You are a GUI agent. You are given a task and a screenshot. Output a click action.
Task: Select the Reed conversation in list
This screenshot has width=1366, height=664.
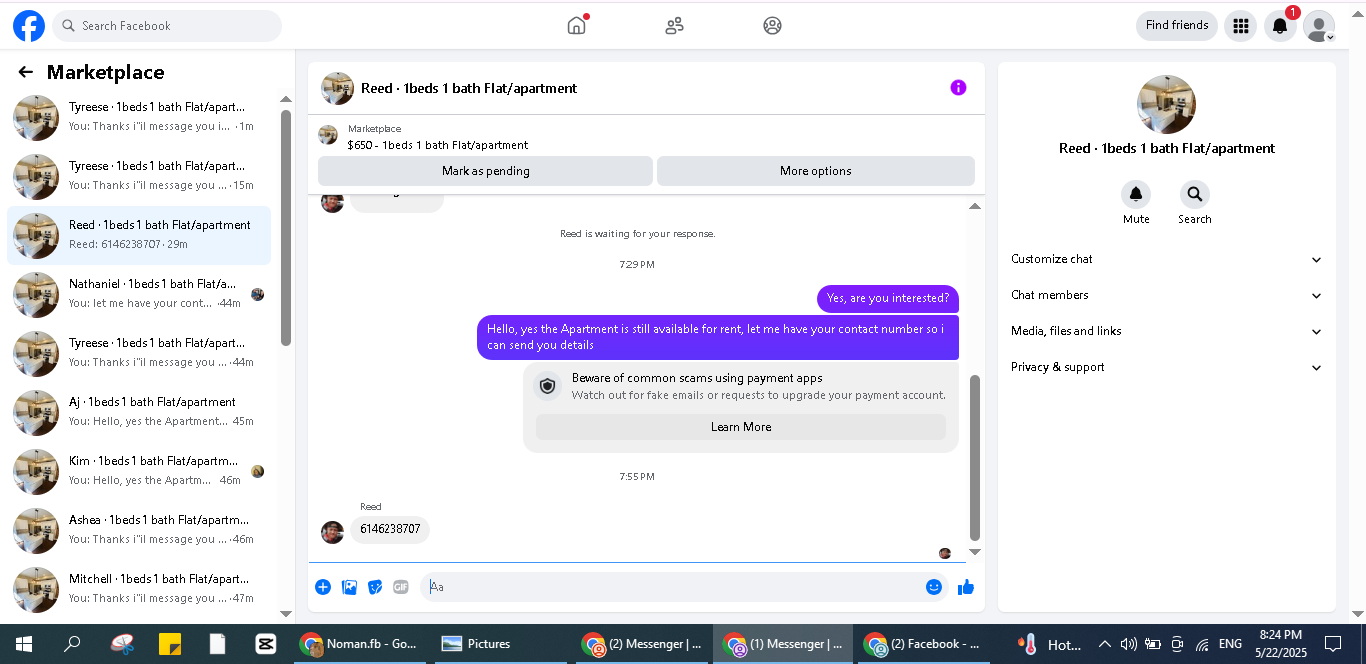(x=139, y=236)
